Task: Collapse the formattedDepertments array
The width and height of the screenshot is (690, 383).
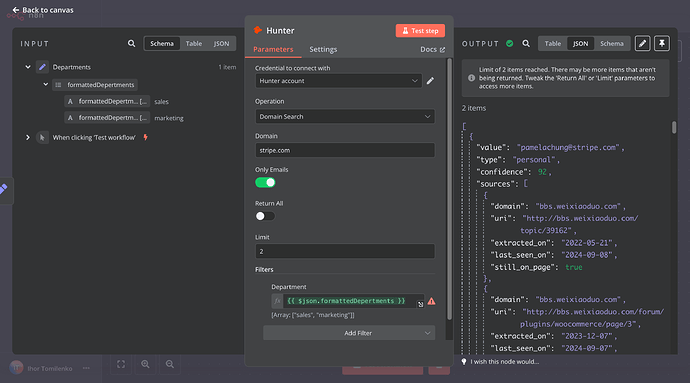Action: coord(45,84)
